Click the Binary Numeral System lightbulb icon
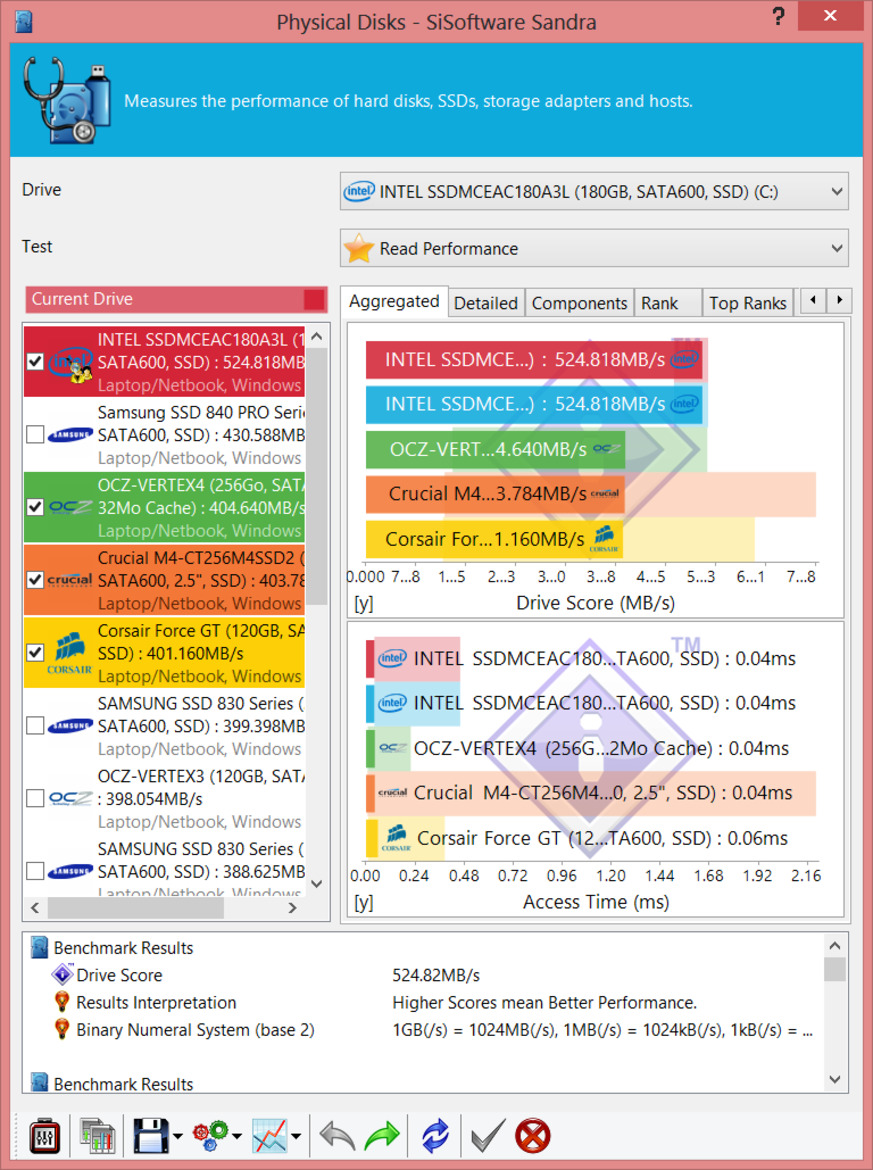873x1170 pixels. point(62,1030)
